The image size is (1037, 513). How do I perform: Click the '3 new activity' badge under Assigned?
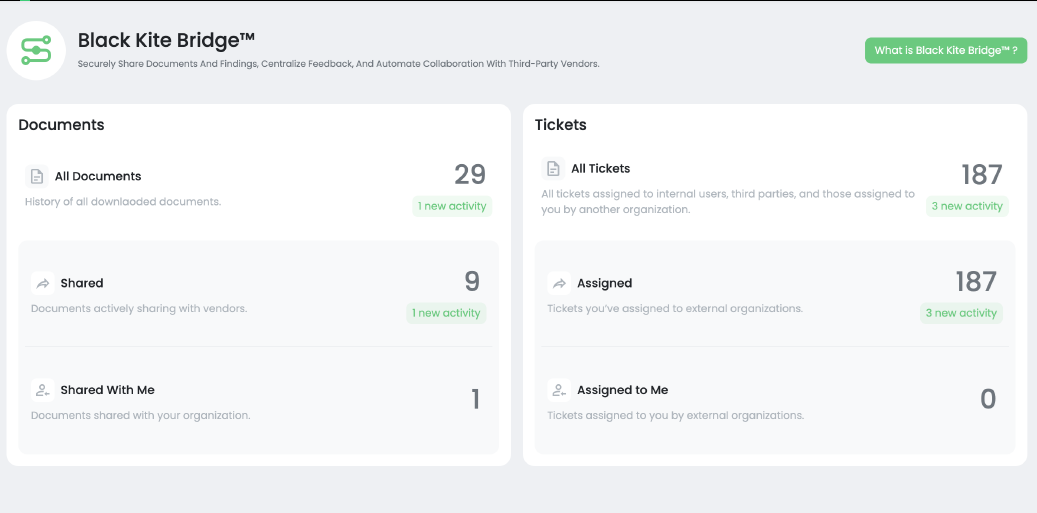(x=961, y=313)
